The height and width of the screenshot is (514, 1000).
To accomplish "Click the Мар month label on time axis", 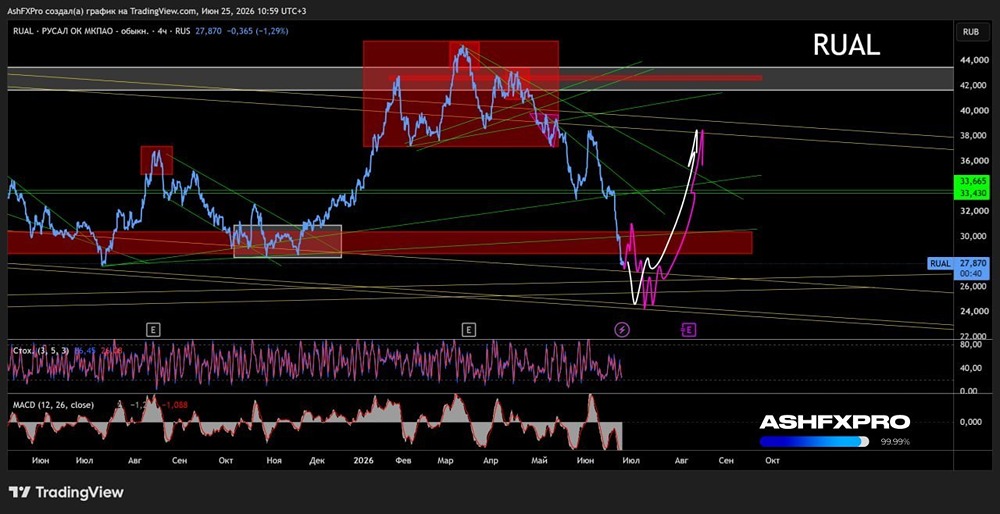I will pyautogui.click(x=445, y=460).
